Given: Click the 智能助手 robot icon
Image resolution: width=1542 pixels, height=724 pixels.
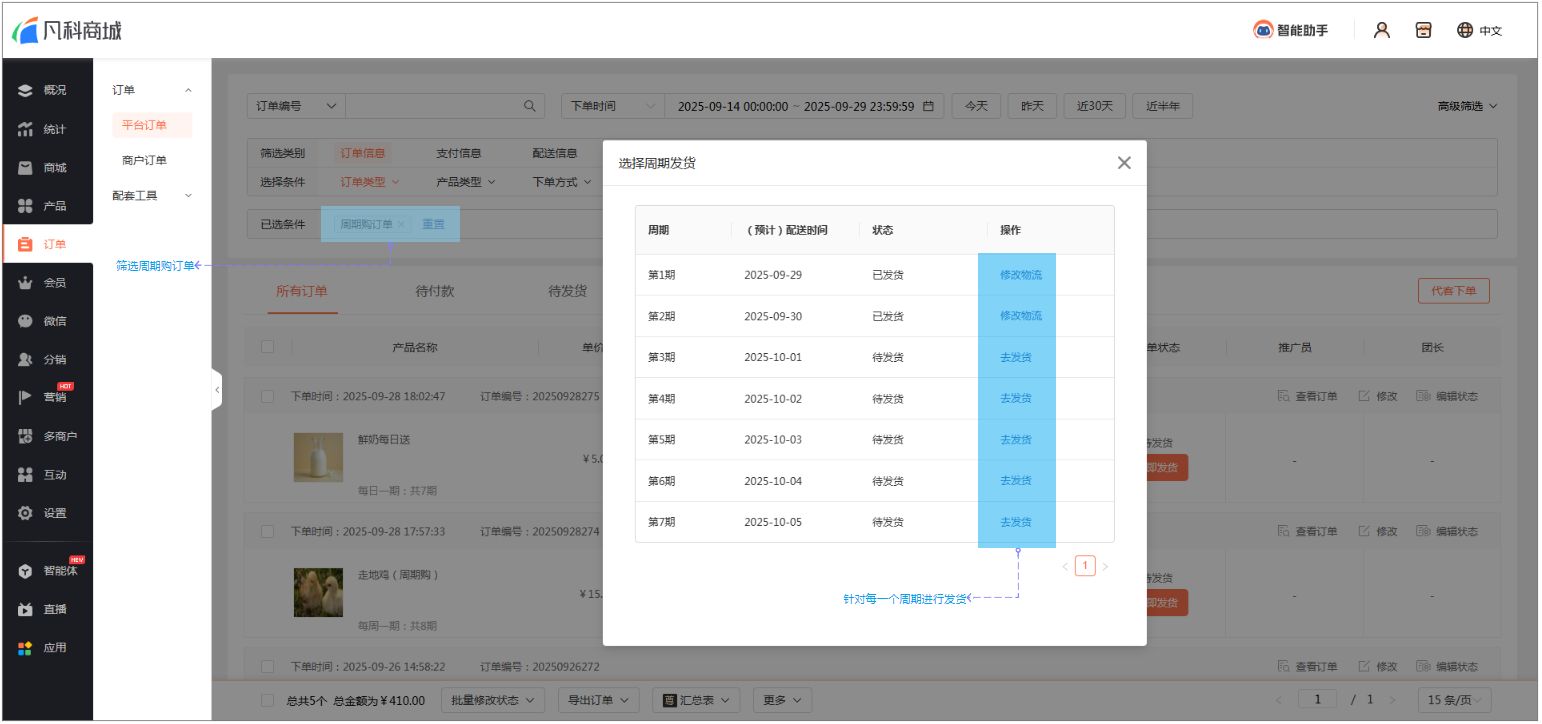Looking at the screenshot, I should (x=1263, y=30).
